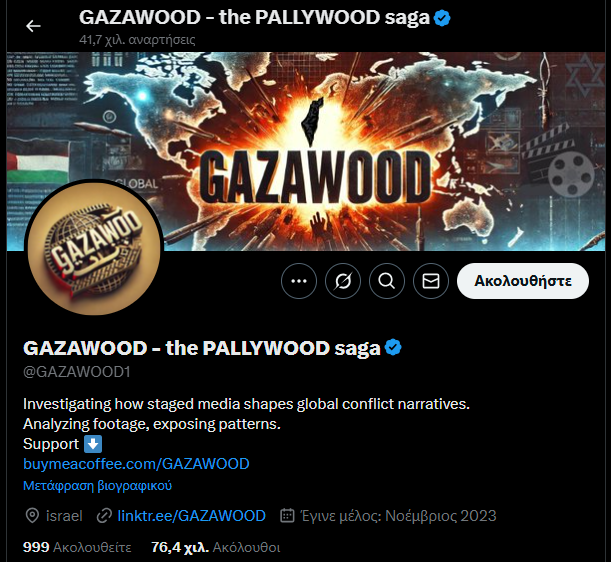Click the verified badge in the header title

pos(442,18)
